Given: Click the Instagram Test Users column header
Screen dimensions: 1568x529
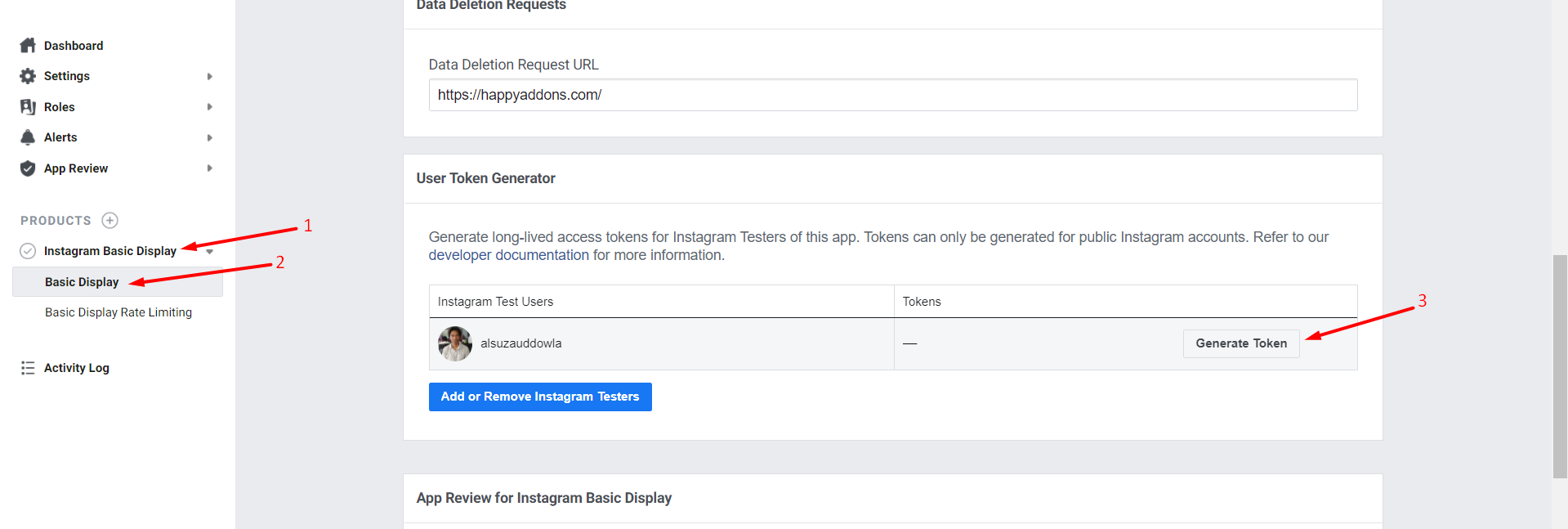Looking at the screenshot, I should (495, 302).
